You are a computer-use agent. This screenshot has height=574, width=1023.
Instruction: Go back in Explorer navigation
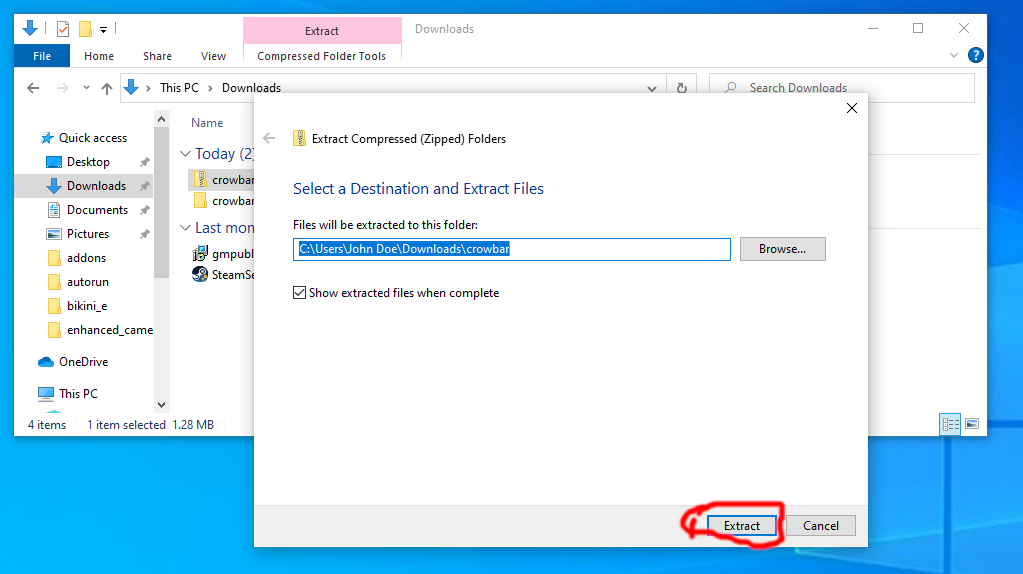(33, 88)
